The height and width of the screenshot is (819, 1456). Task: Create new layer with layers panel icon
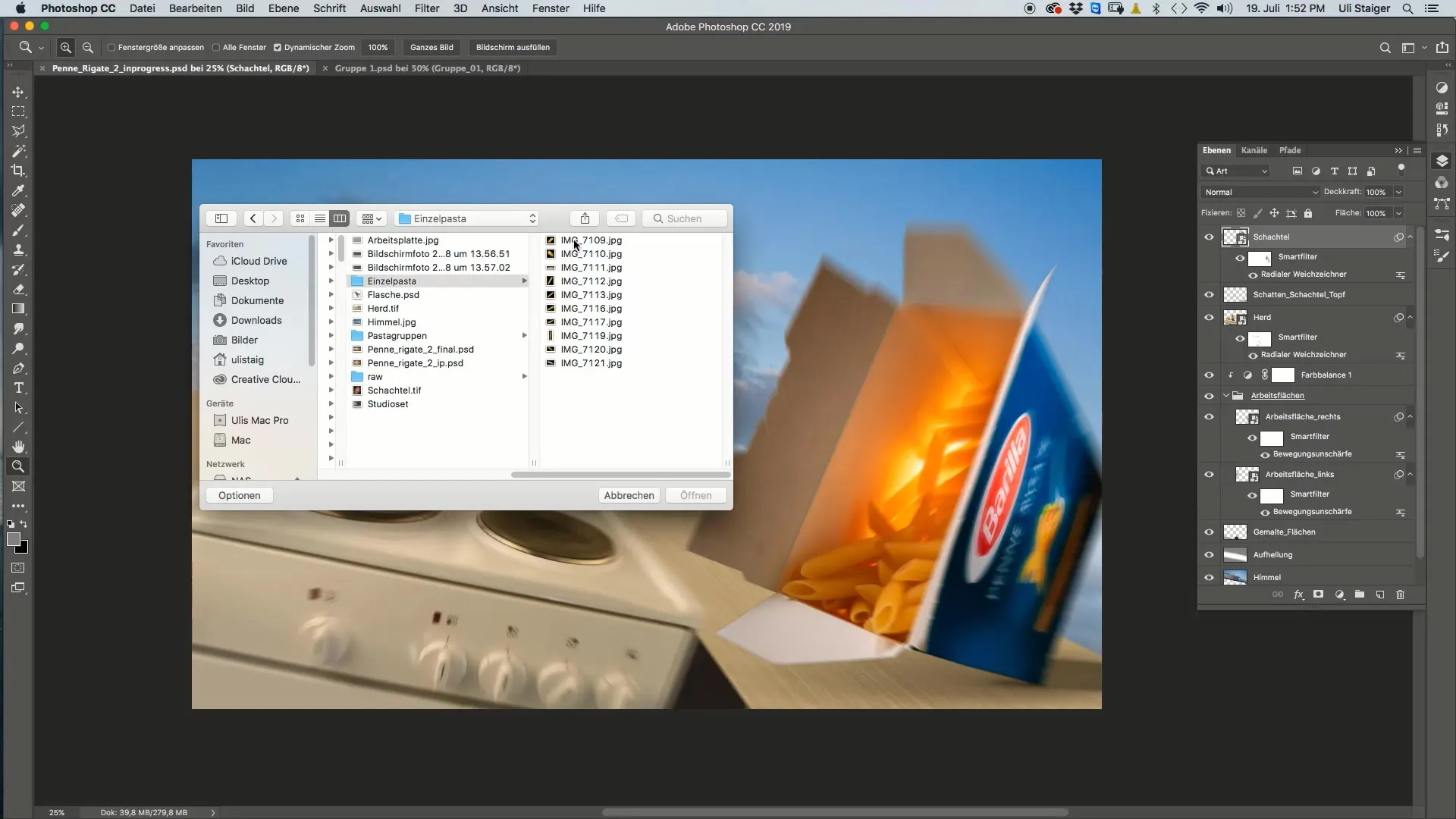coord(1380,595)
